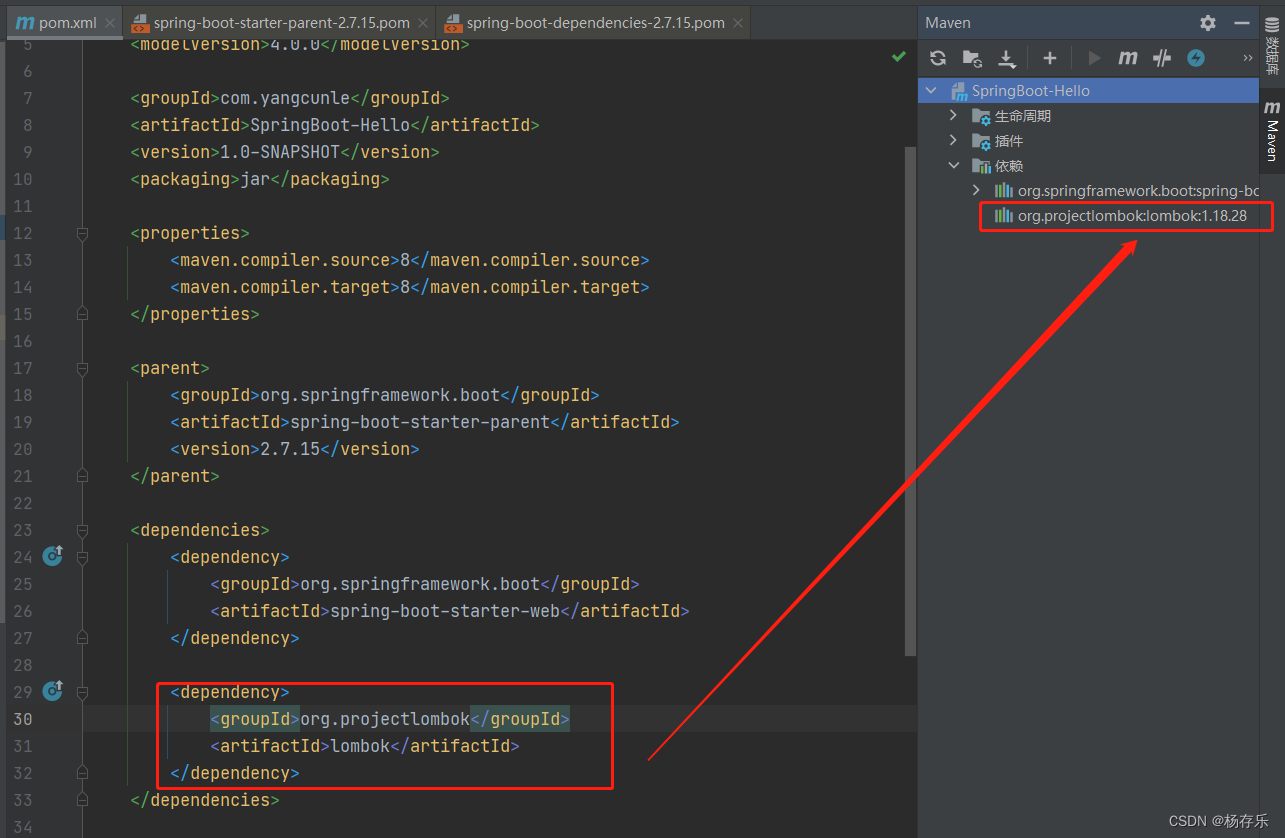Open spring-boot-starter-parent-2.7.15.pom tab
The width and height of the screenshot is (1285, 838).
click(x=280, y=22)
